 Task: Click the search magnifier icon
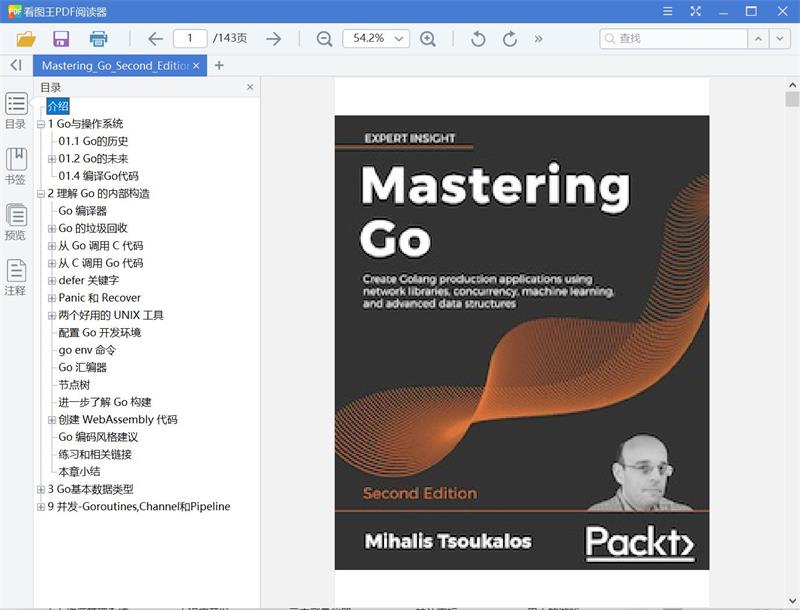[x=609, y=38]
